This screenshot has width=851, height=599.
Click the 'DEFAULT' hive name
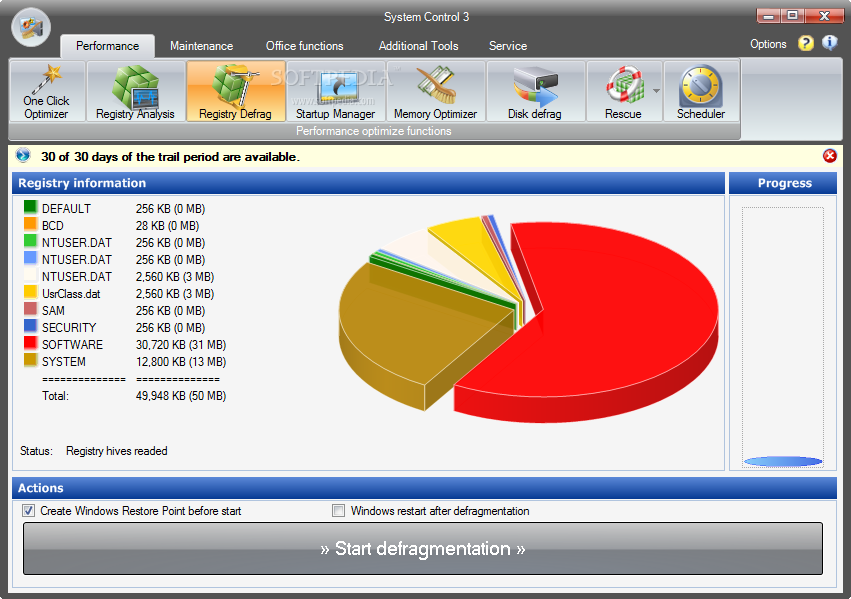point(66,209)
